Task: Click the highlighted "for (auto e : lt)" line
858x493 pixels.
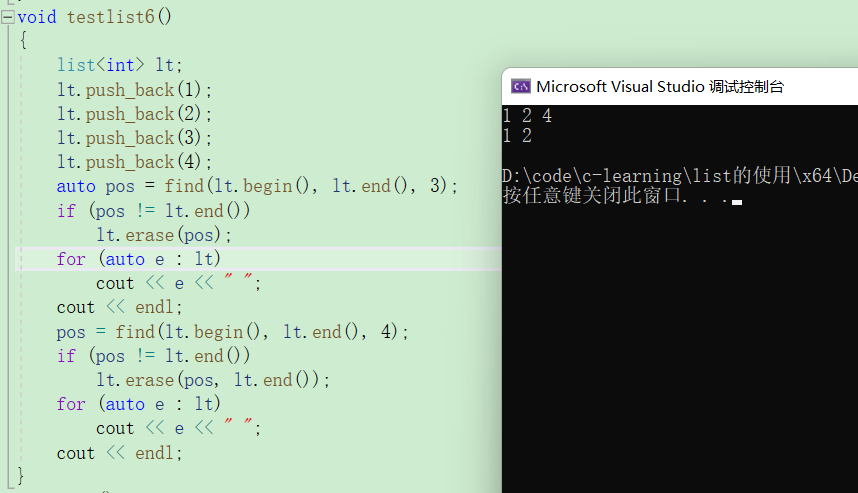Action: click(x=138, y=259)
